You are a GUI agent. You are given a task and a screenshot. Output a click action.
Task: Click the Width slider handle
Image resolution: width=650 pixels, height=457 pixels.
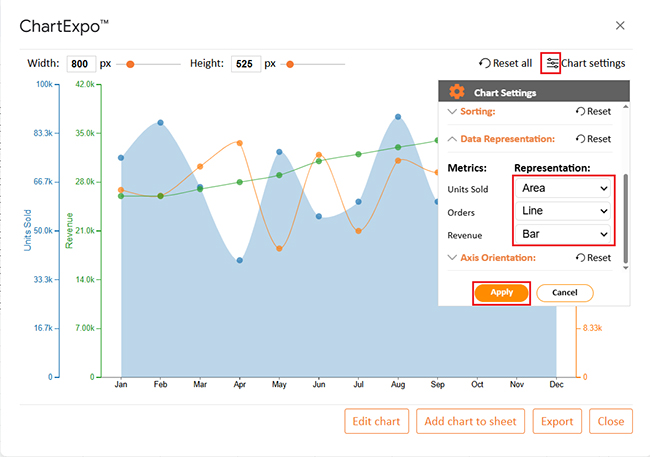[x=130, y=64]
